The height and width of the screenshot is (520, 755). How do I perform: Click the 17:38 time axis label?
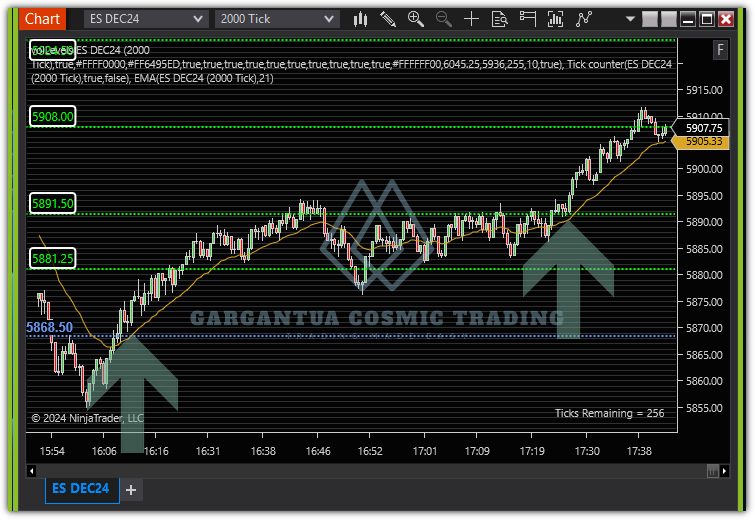coord(639,451)
